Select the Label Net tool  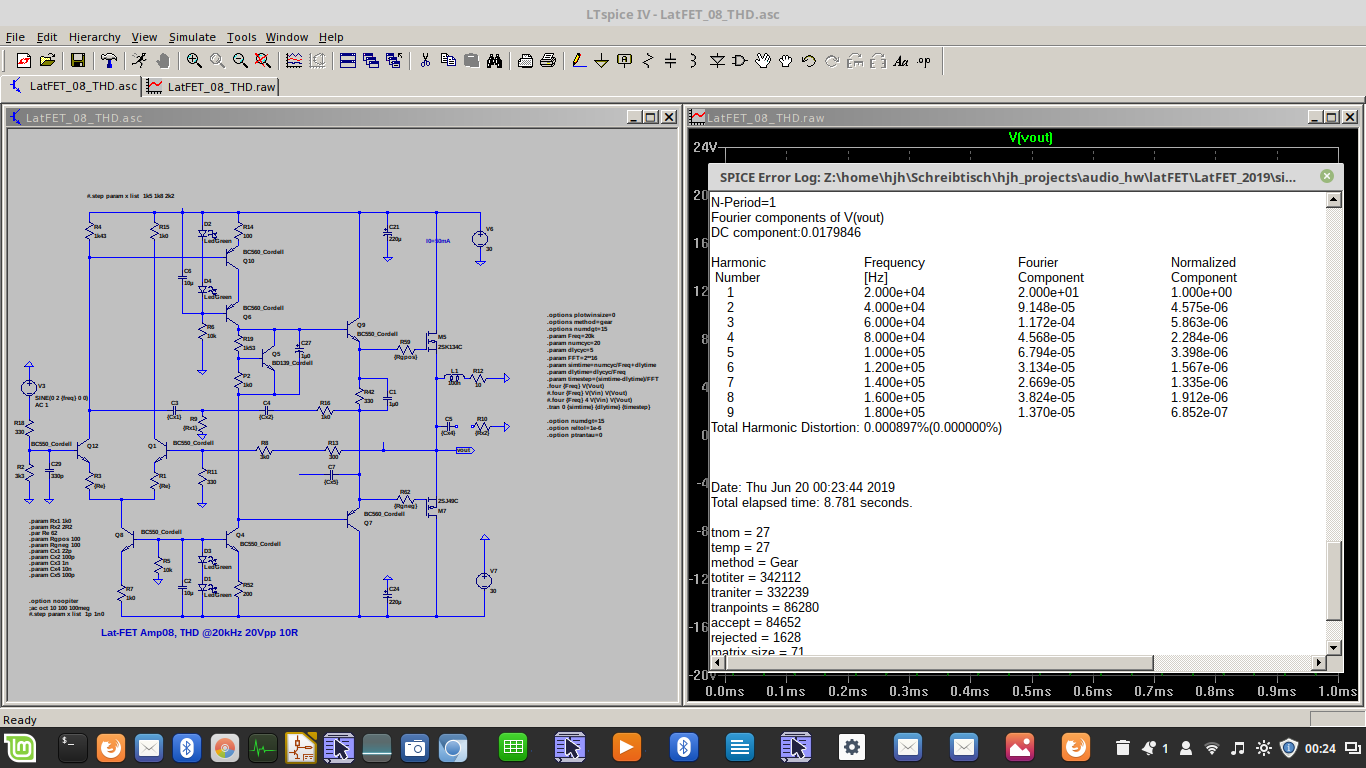point(625,61)
